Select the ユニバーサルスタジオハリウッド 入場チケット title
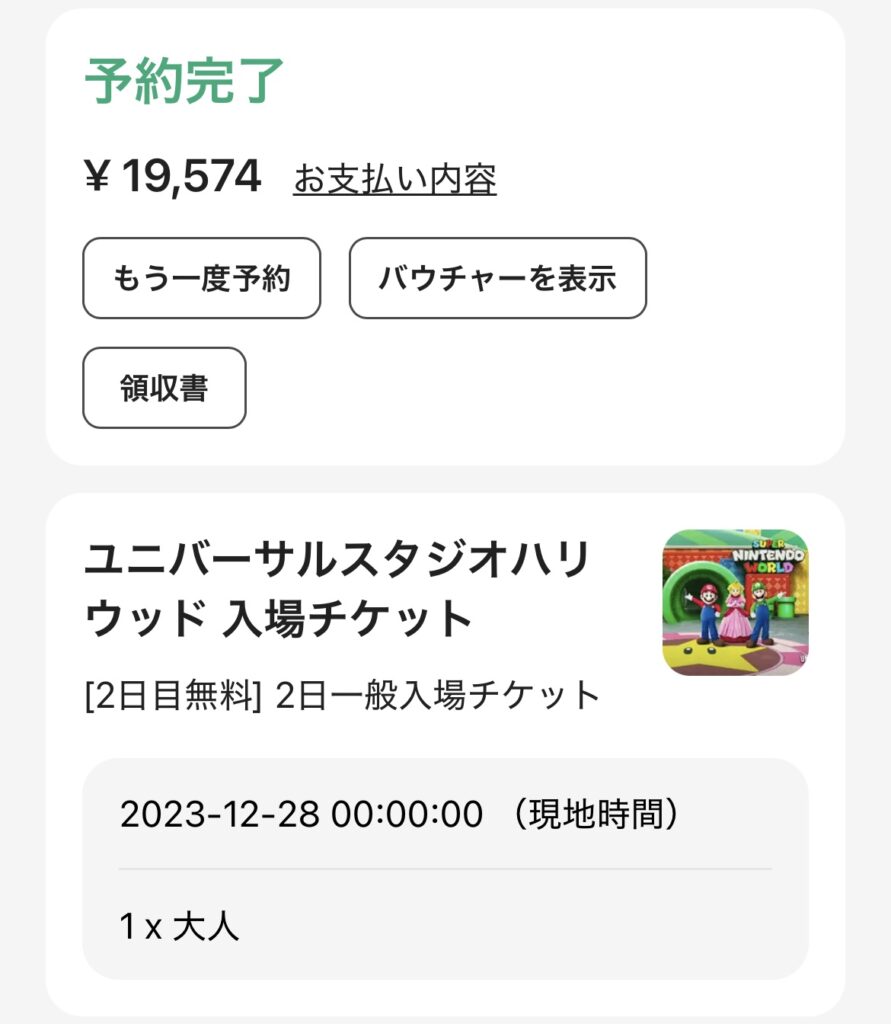 [x=338, y=588]
